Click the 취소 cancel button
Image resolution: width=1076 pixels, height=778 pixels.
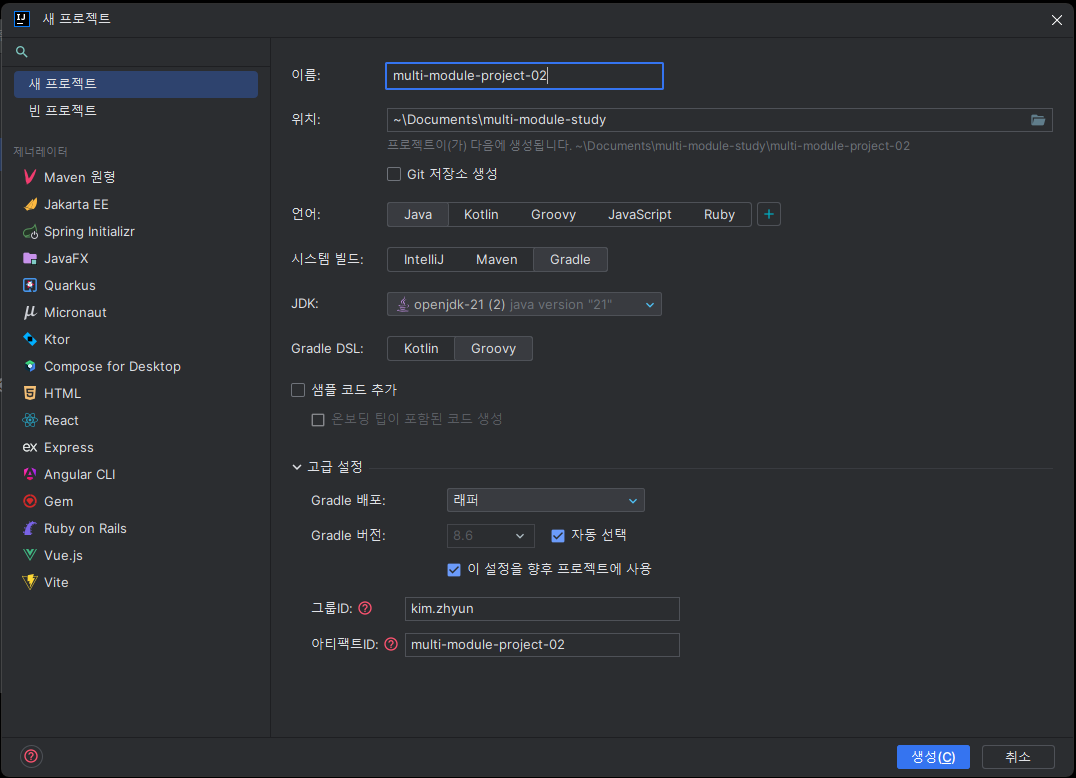(1018, 757)
